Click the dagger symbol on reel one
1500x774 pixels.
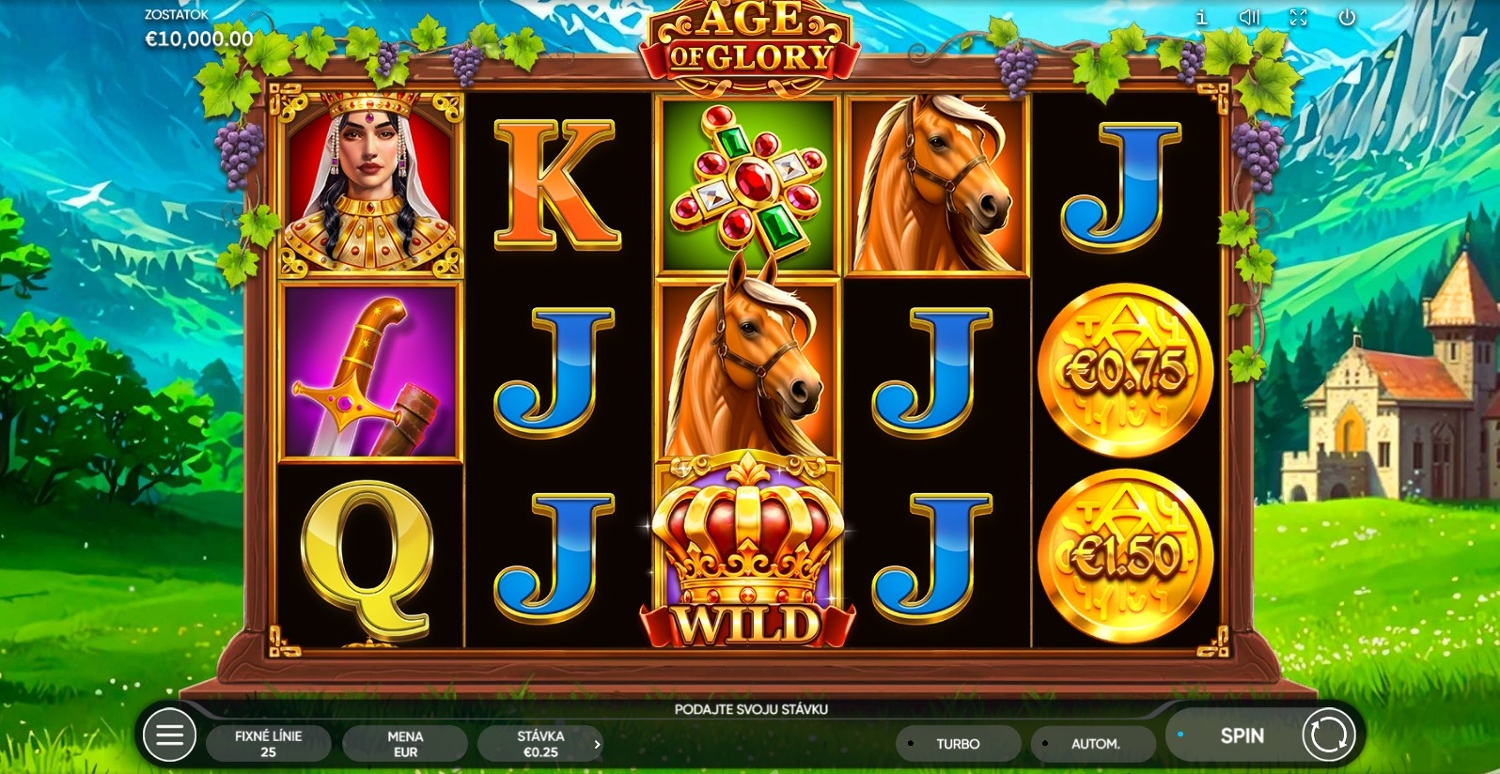[371, 371]
